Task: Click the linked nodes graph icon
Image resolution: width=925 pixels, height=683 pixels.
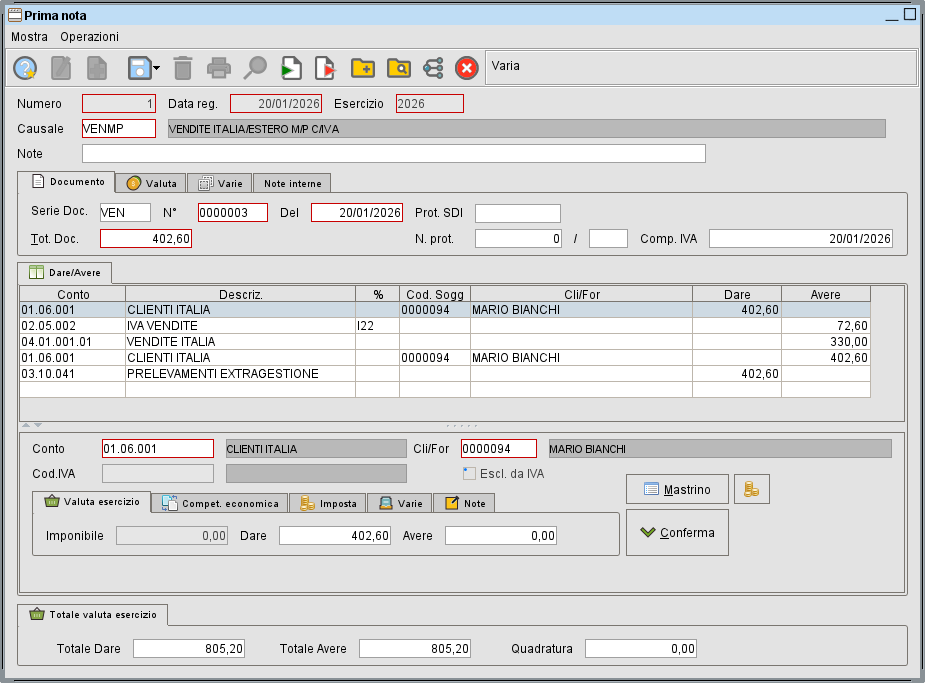Action: (433, 67)
